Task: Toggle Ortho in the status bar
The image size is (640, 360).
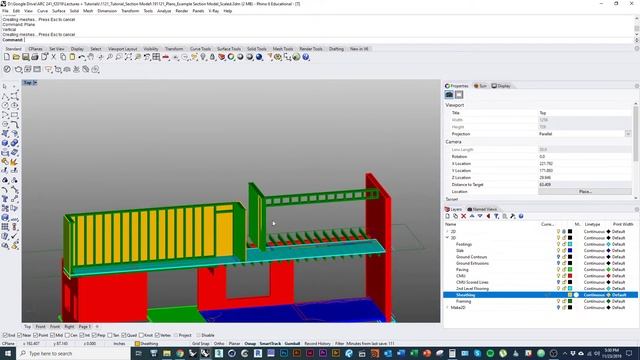Action: pyautogui.click(x=219, y=344)
